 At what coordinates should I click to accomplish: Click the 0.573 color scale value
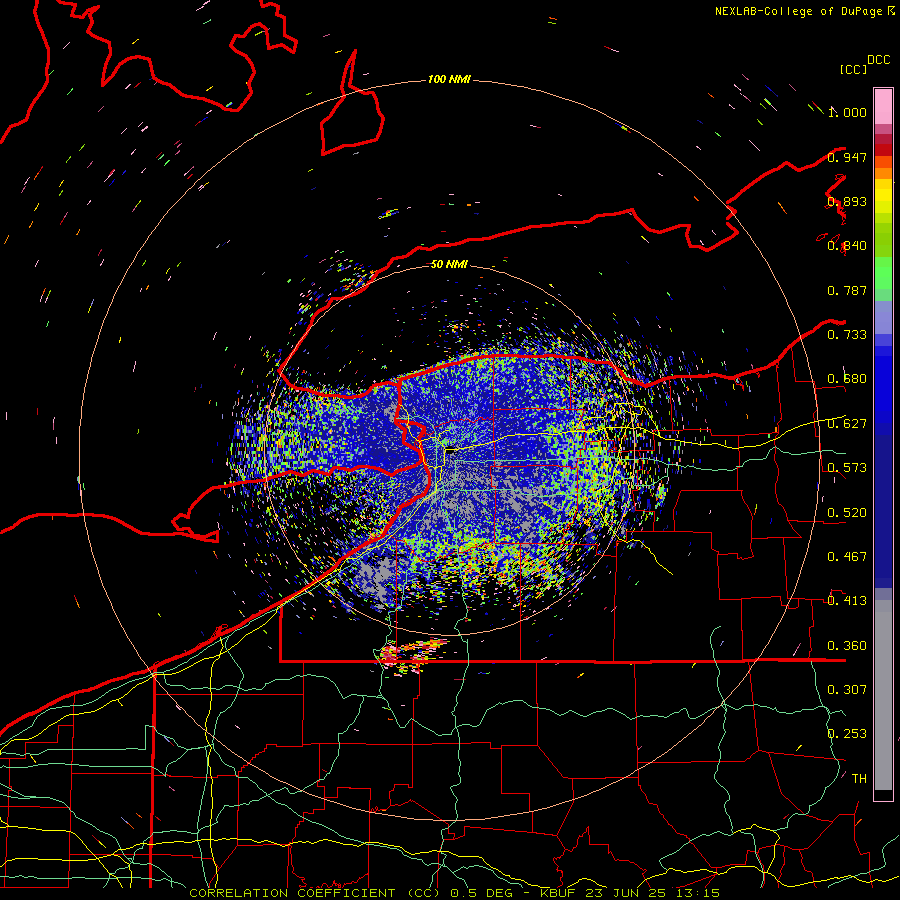coord(847,467)
